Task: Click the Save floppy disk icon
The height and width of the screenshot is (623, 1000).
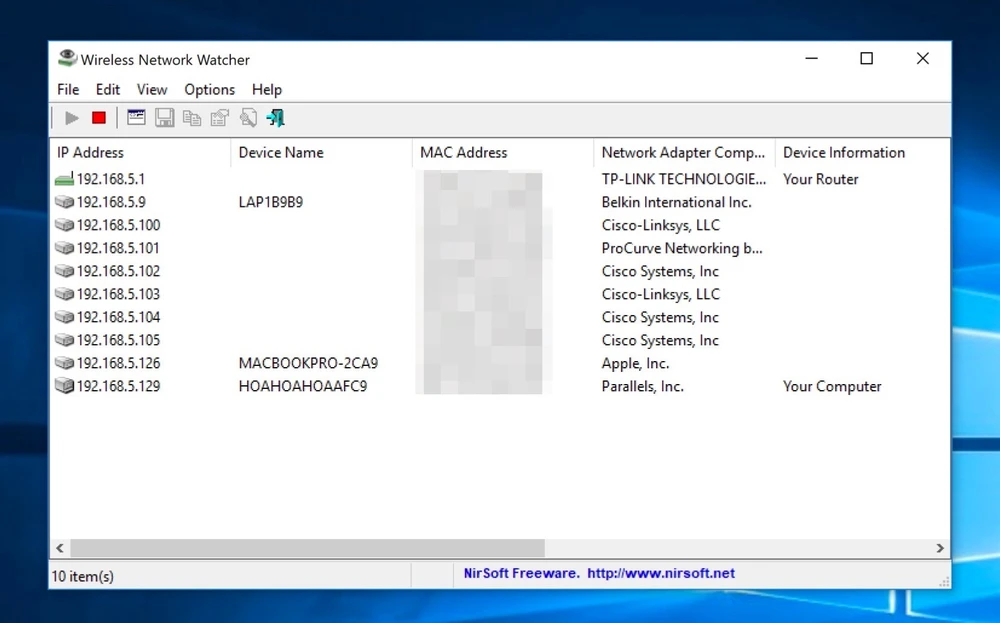Action: click(164, 118)
